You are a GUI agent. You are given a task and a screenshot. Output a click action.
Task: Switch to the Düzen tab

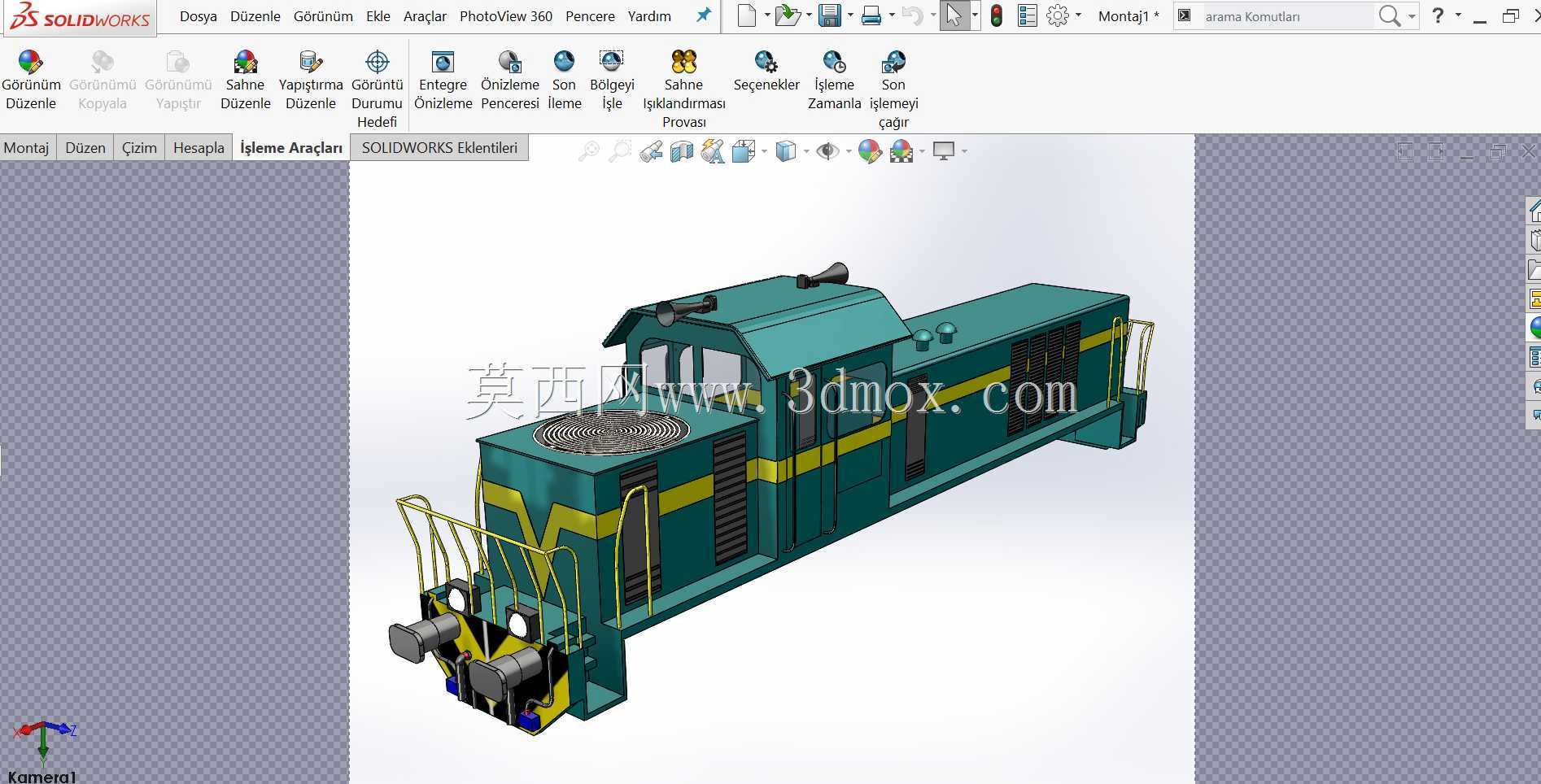point(85,148)
